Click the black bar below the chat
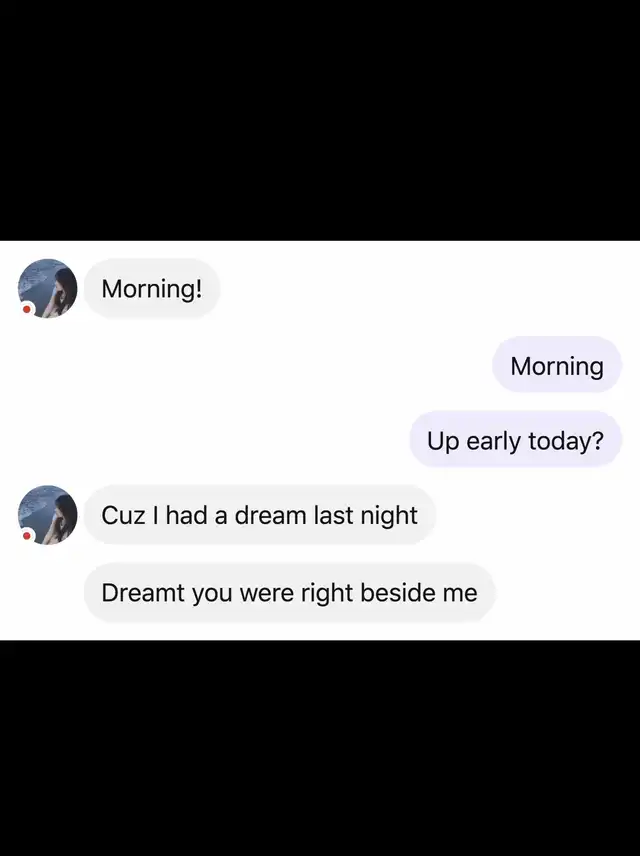The height and width of the screenshot is (856, 640). 320,748
